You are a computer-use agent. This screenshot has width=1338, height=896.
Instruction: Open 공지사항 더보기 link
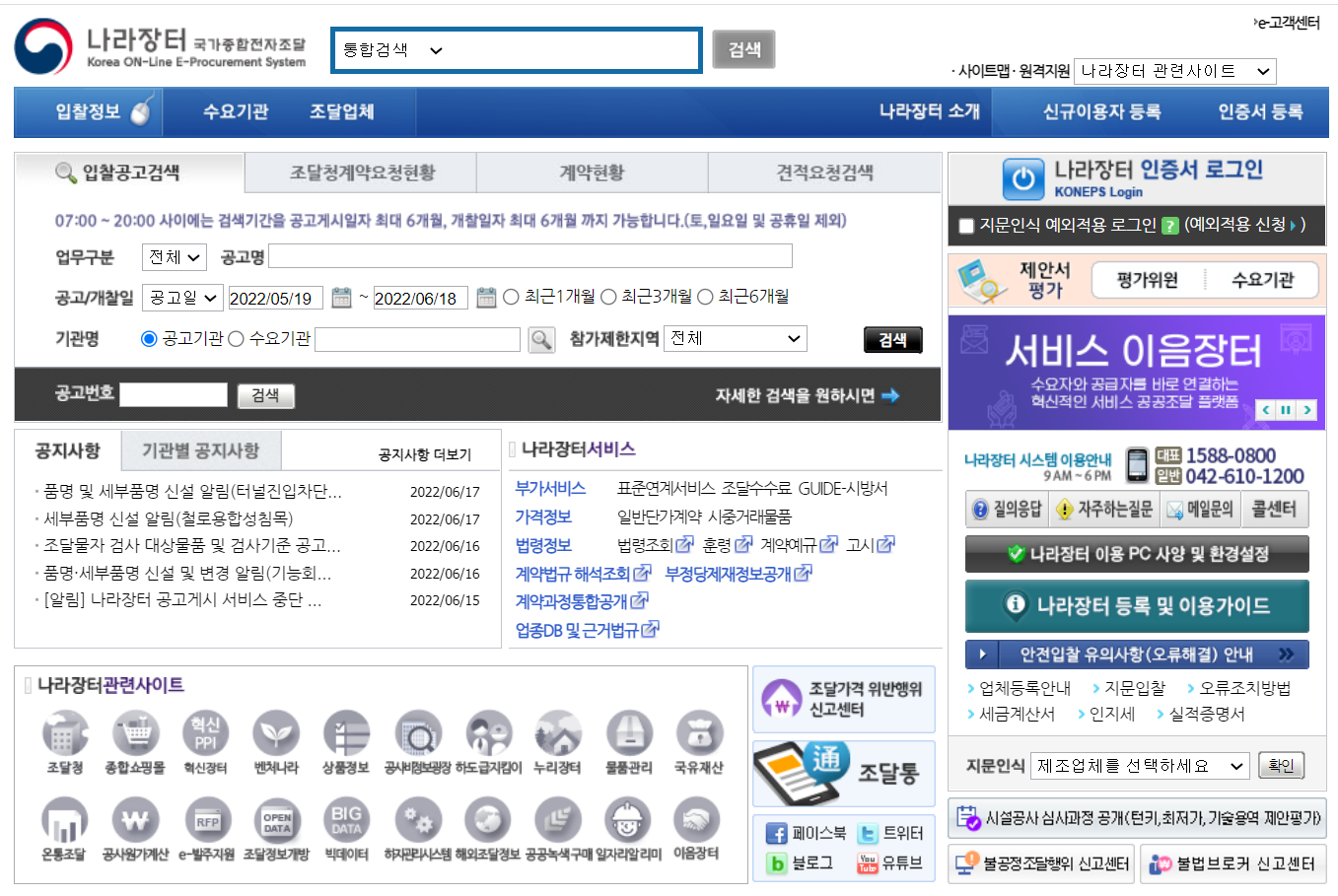[424, 454]
